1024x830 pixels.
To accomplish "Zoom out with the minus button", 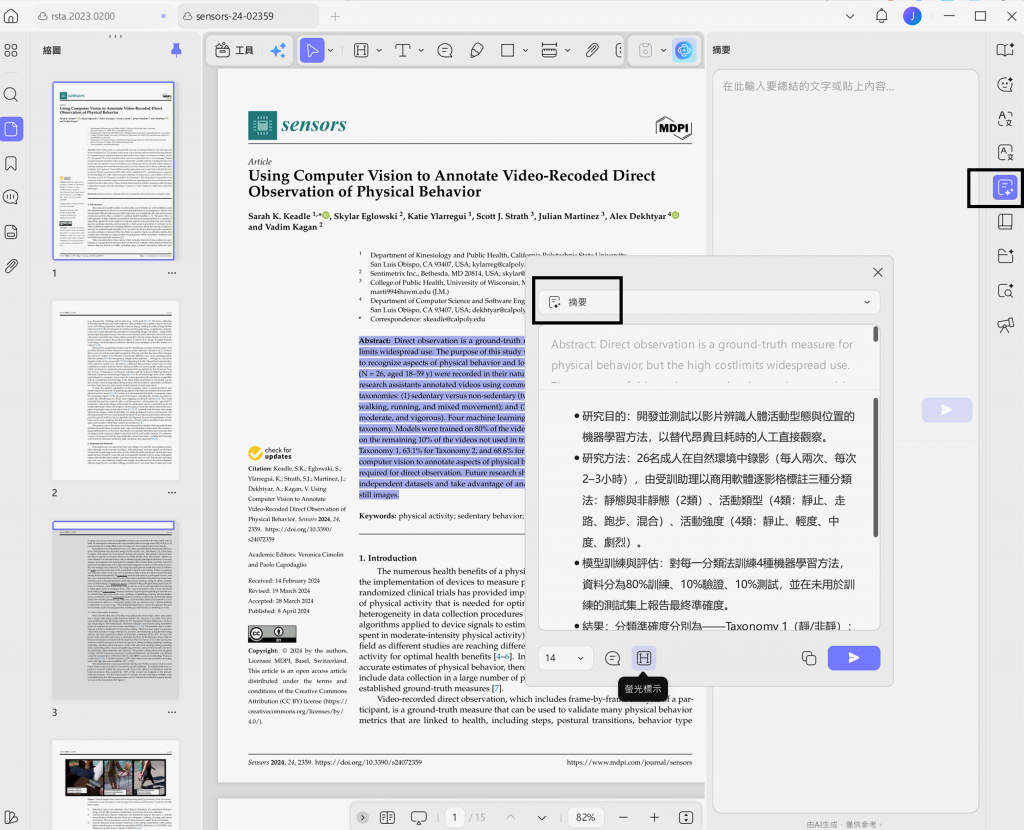I will (x=623, y=817).
